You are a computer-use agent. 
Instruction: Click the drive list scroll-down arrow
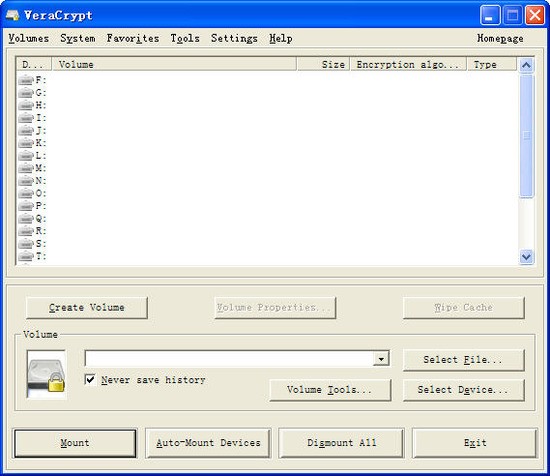[526, 257]
